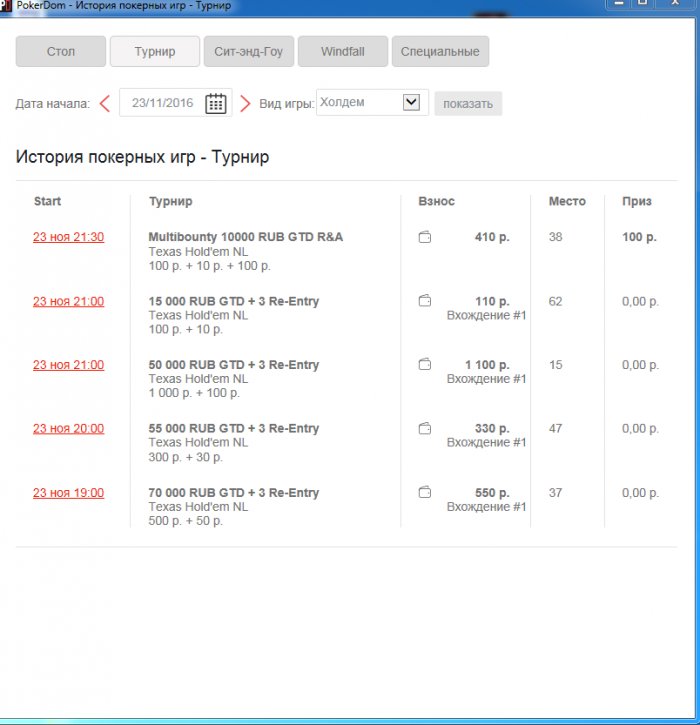Screen dimensions: 700x725
Task: Click Вхождение #1 under 110 р.
Action: (x=486, y=315)
